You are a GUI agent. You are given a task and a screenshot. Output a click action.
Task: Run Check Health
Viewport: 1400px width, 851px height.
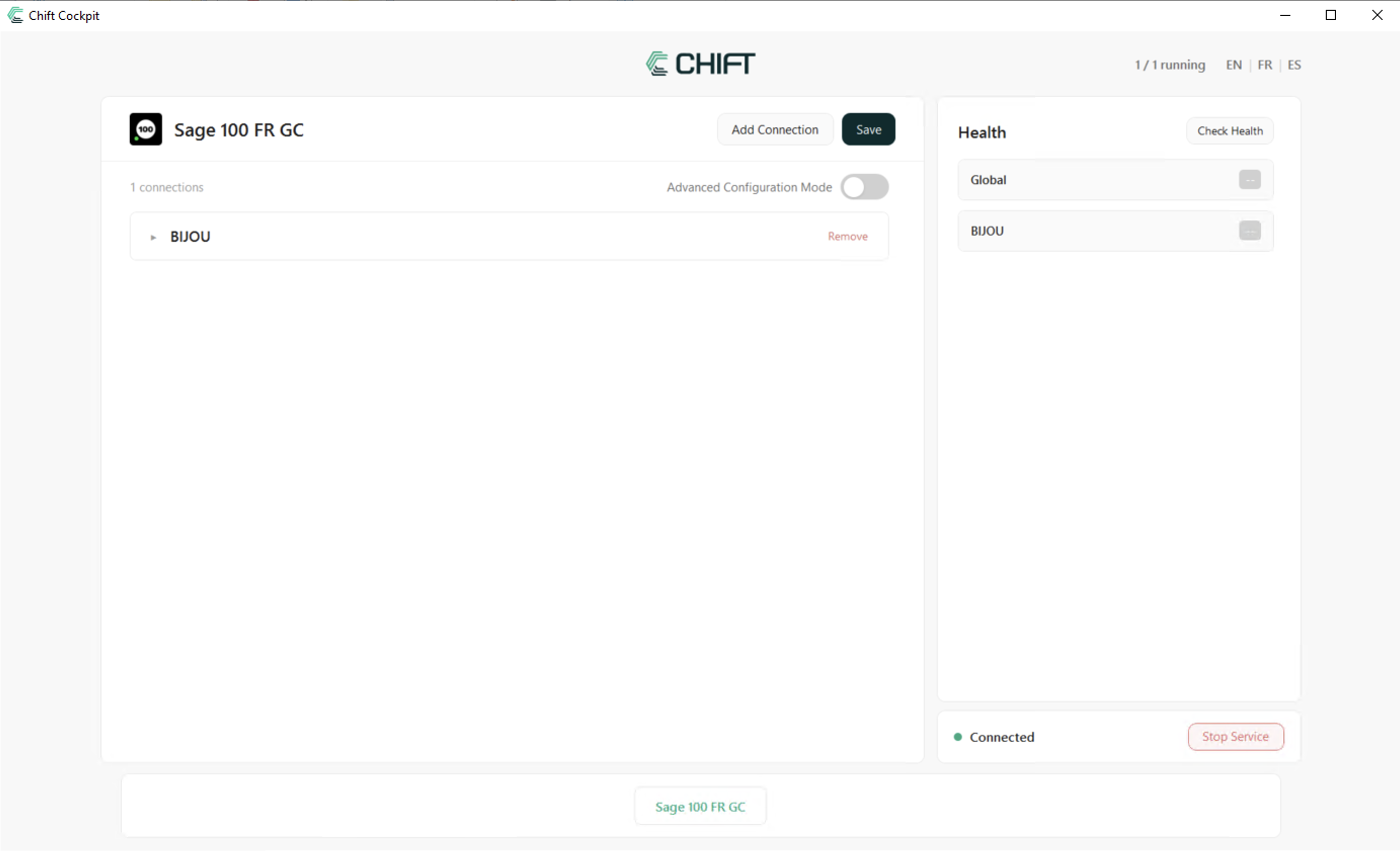point(1229,131)
